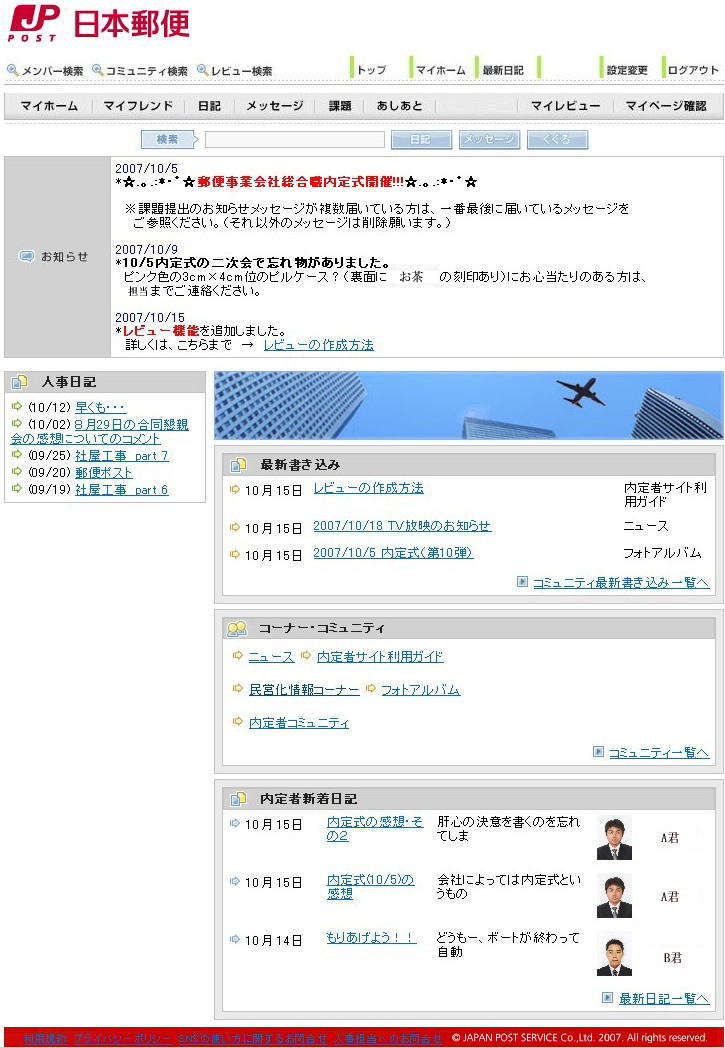Open レビュー検索 magnifier link
The height and width of the screenshot is (1048, 725).
click(x=235, y=70)
